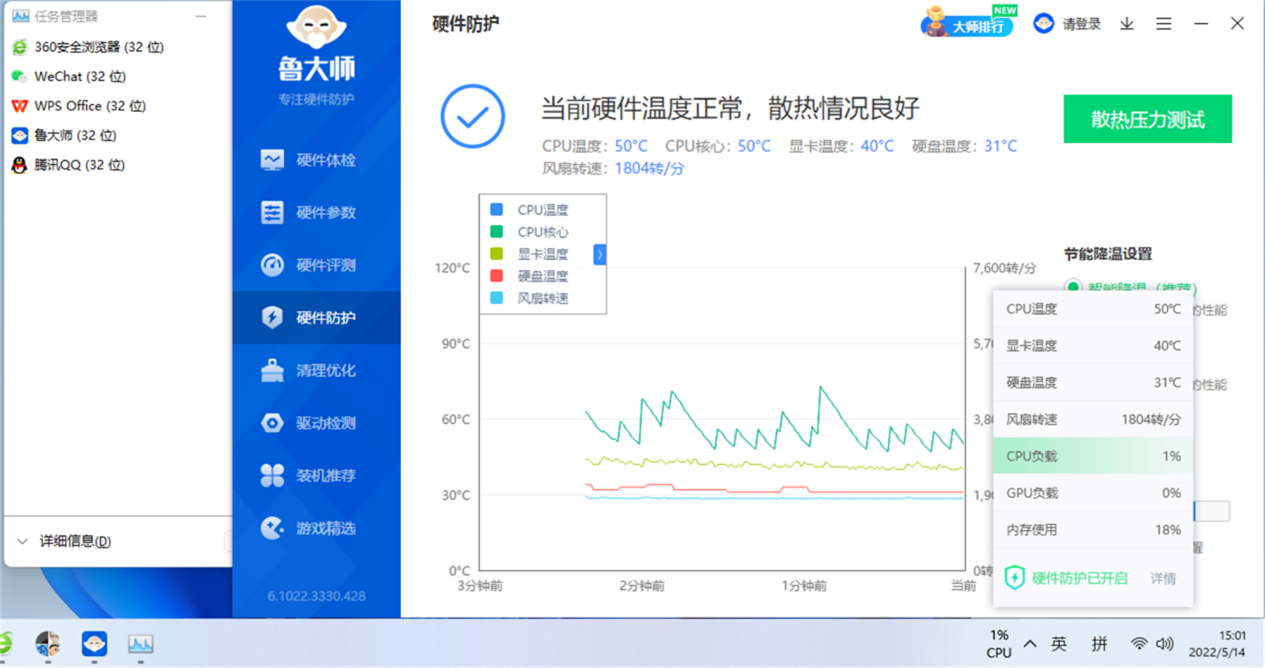Image resolution: width=1265 pixels, height=668 pixels.
Task: Open the QQ avatar icon on the taskbar
Action: coord(47,644)
